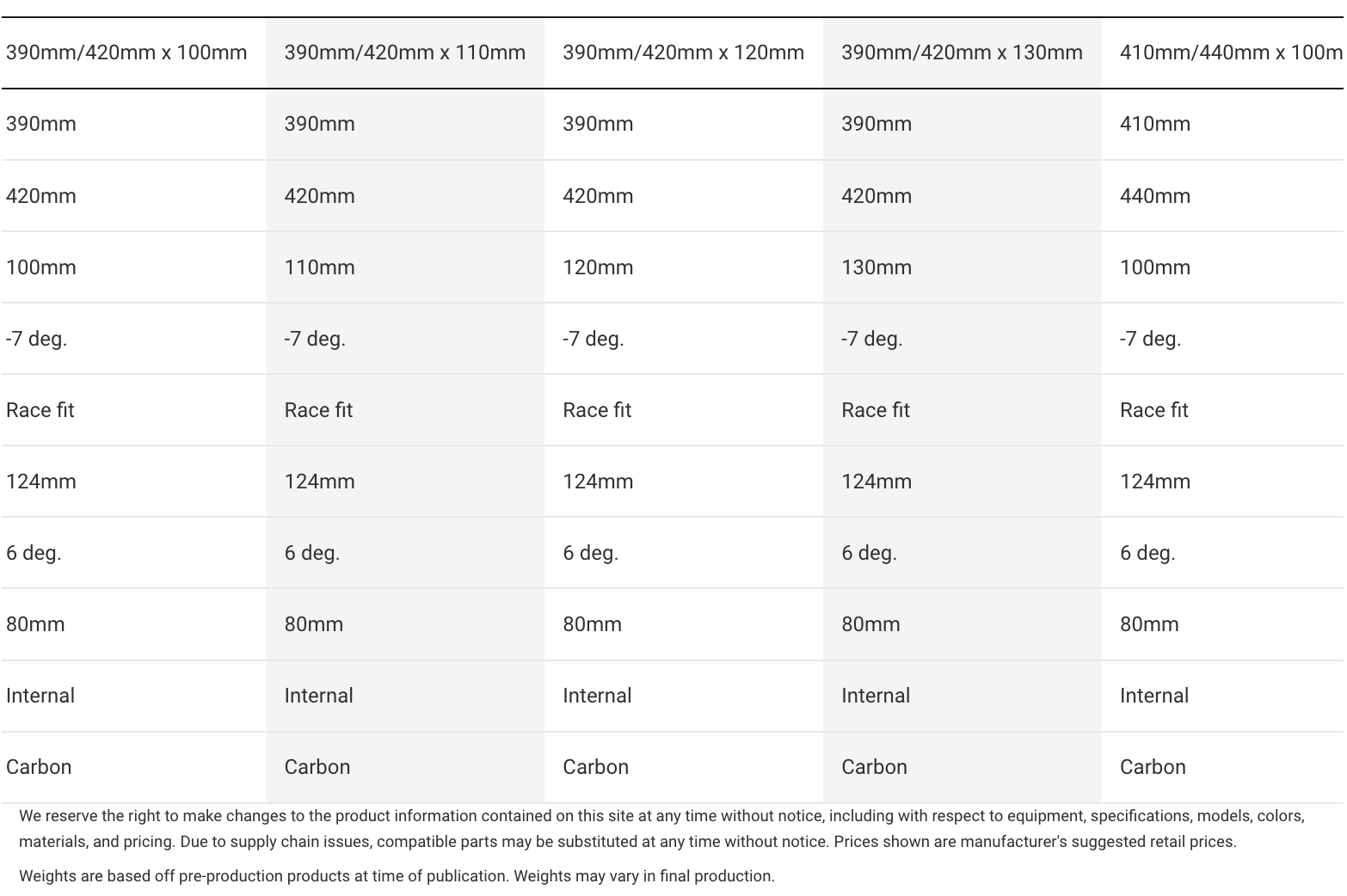Click 80mm cell in the x 130mm column
Viewport: 1347px width, 896px height.
coord(870,624)
